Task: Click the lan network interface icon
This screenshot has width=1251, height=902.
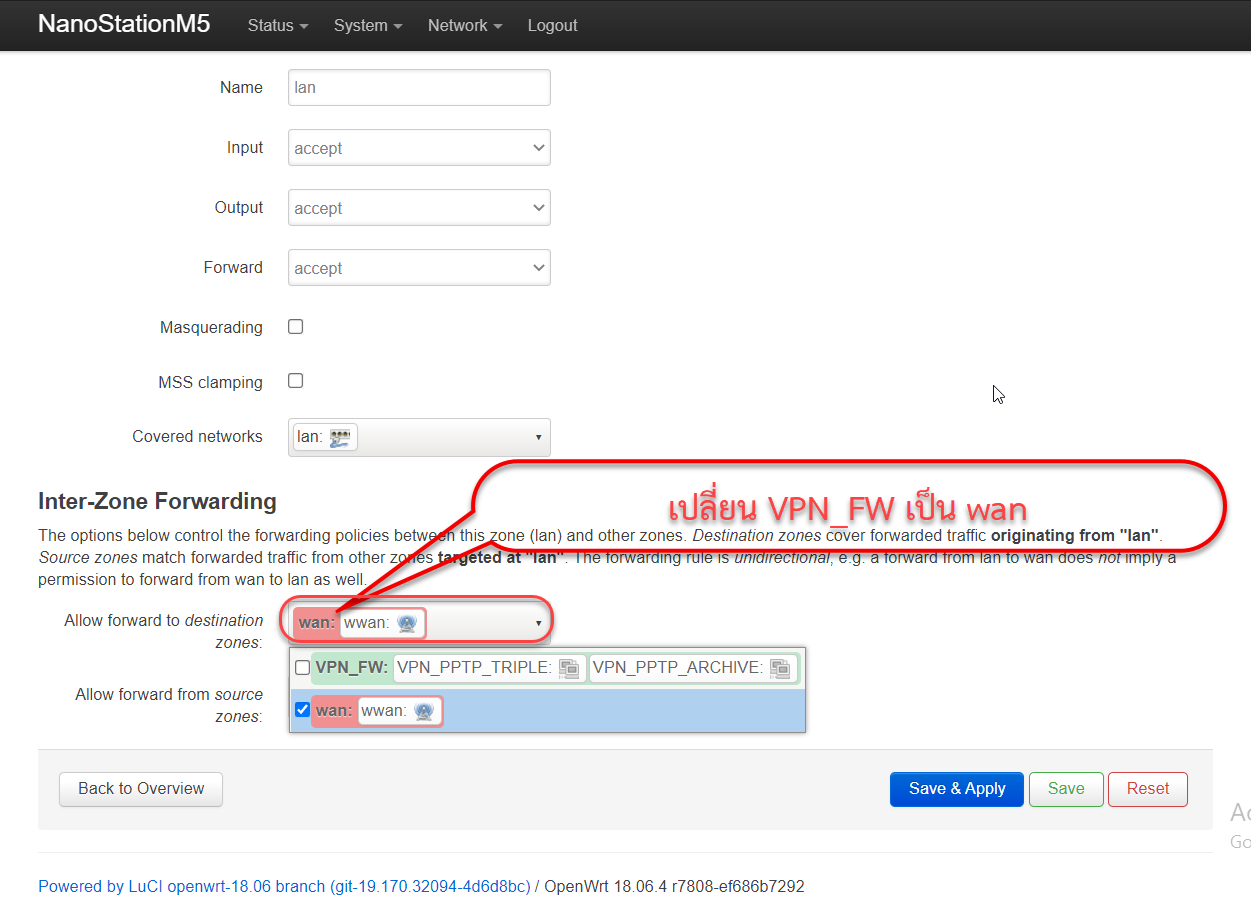Action: click(x=340, y=437)
